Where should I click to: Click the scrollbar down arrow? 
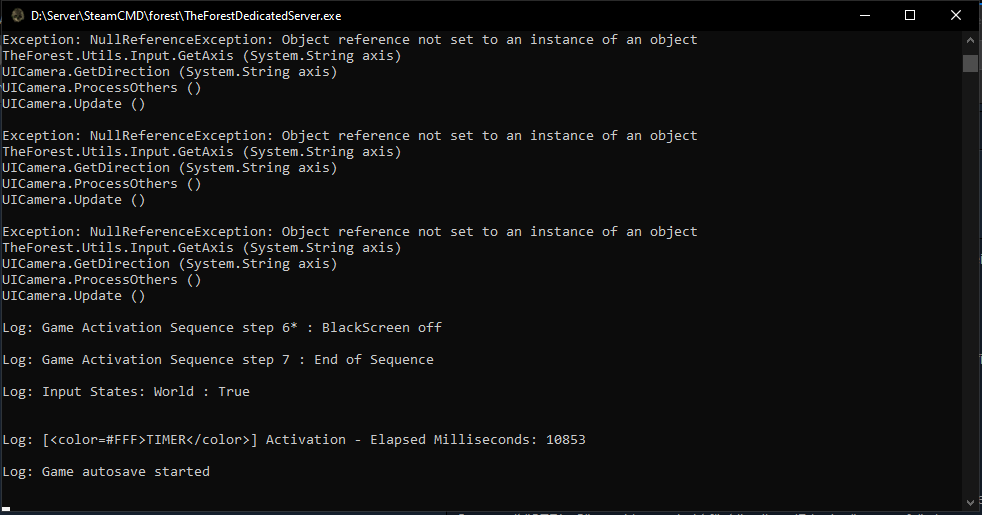(970, 500)
